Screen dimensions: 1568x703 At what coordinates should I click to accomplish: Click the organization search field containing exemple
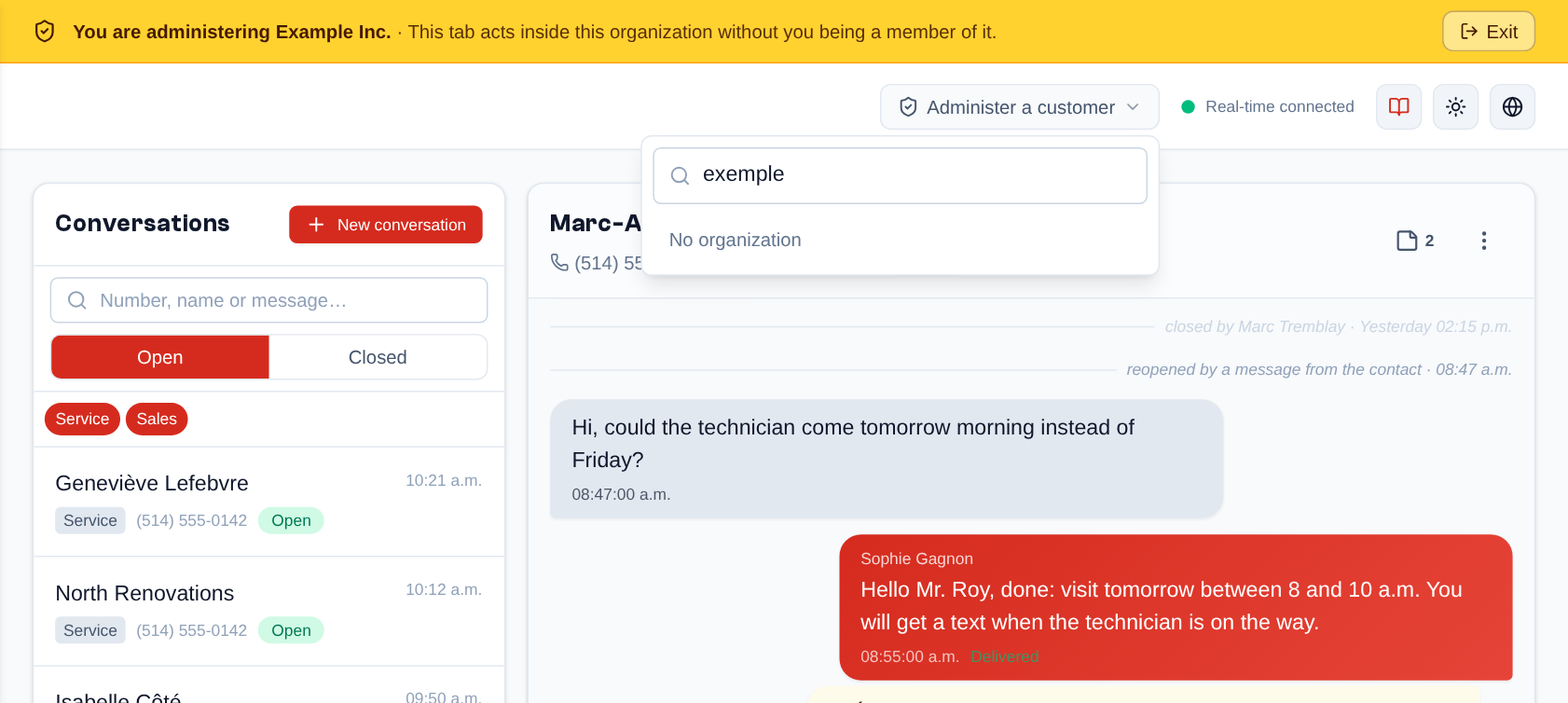pos(900,175)
